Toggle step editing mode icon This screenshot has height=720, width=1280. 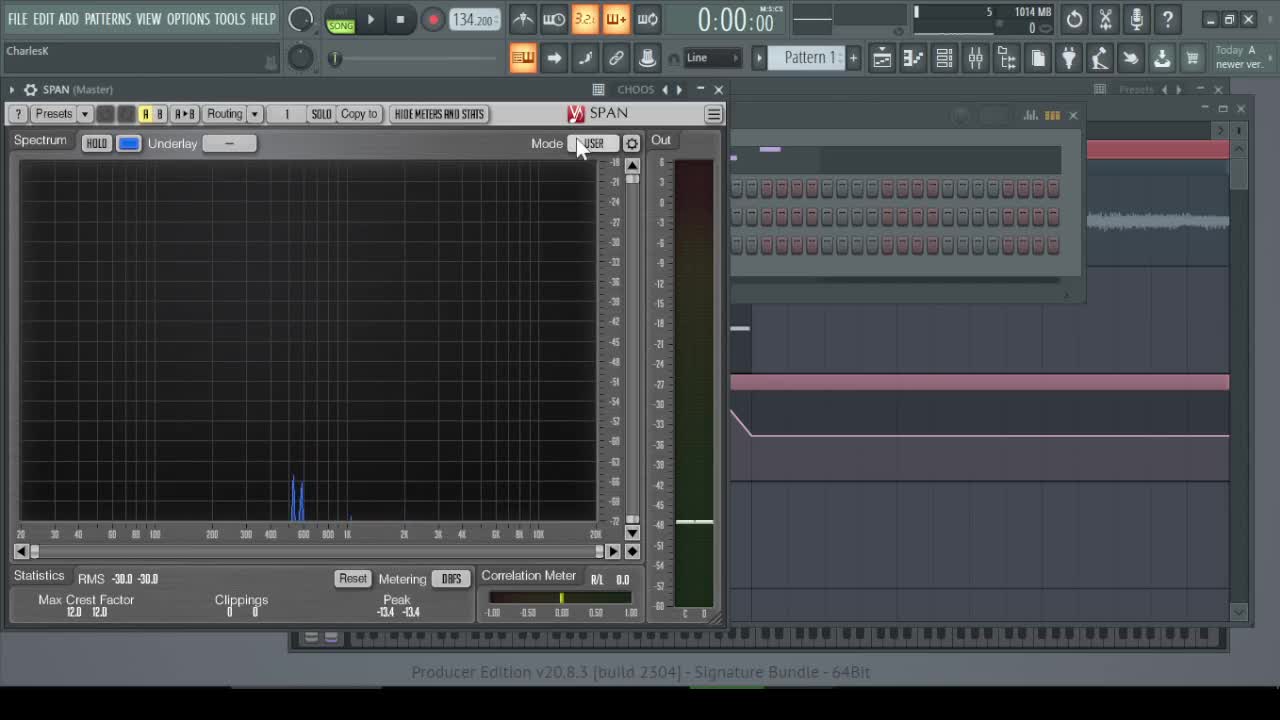[585, 58]
